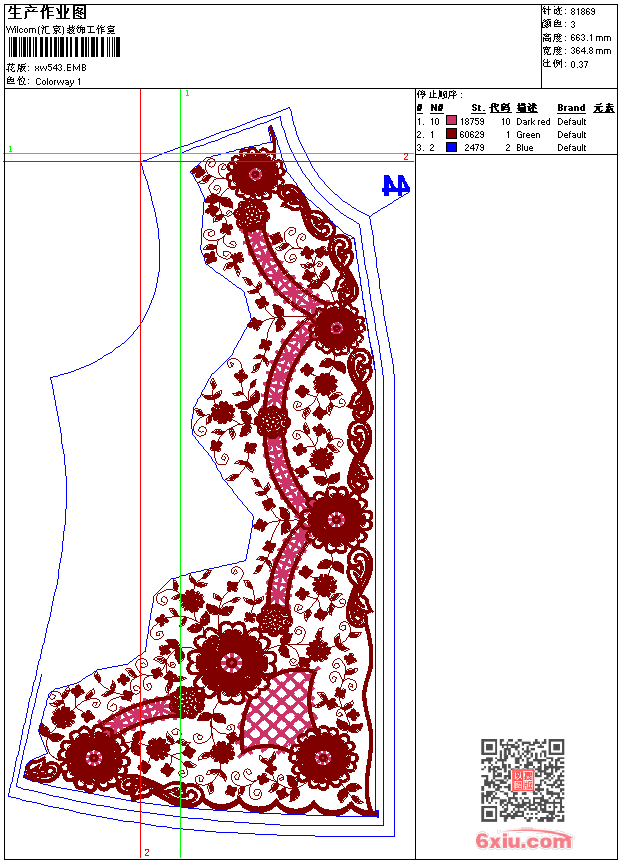The width and height of the screenshot is (620, 860).
Task: Click the blue number 44 marker
Action: pyautogui.click(x=396, y=186)
